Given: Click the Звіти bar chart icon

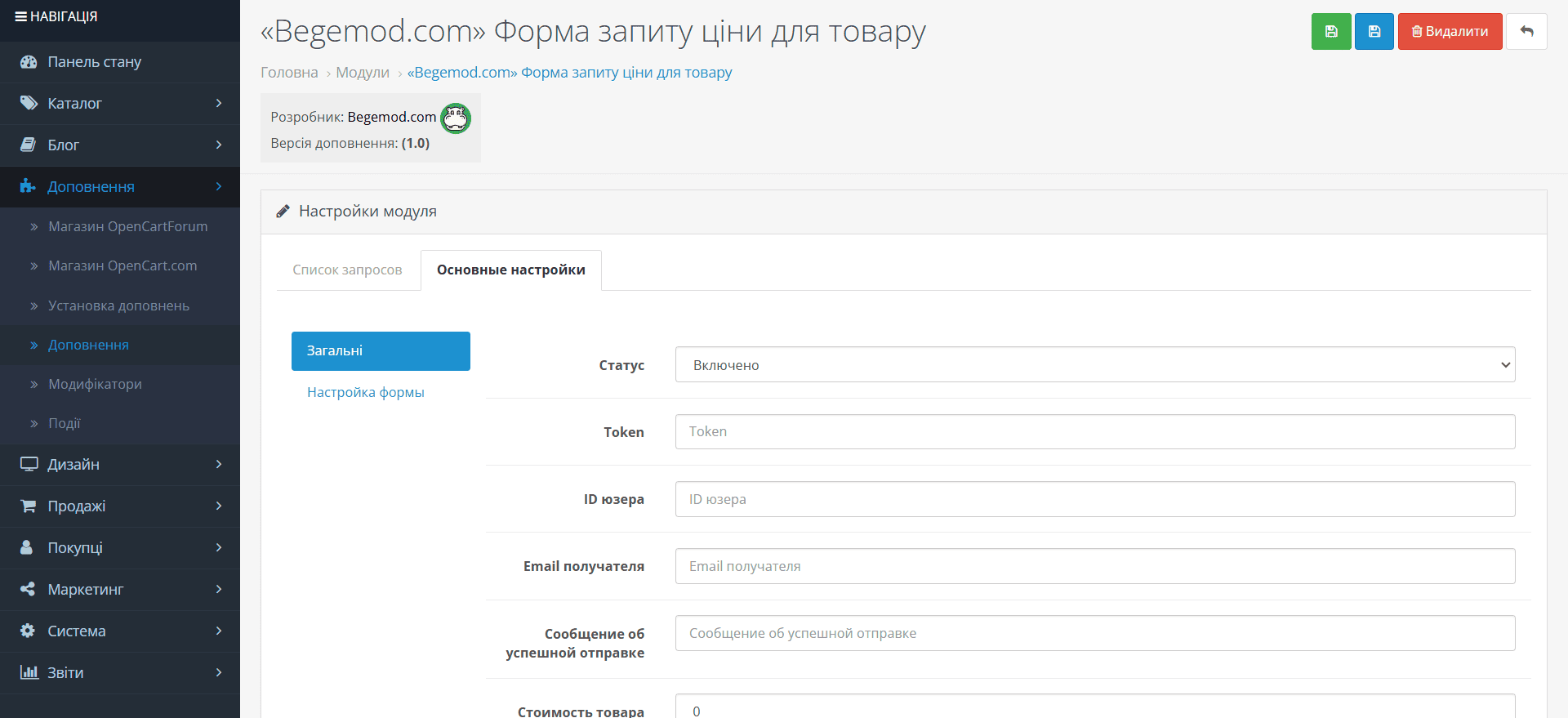Looking at the screenshot, I should pyautogui.click(x=29, y=673).
